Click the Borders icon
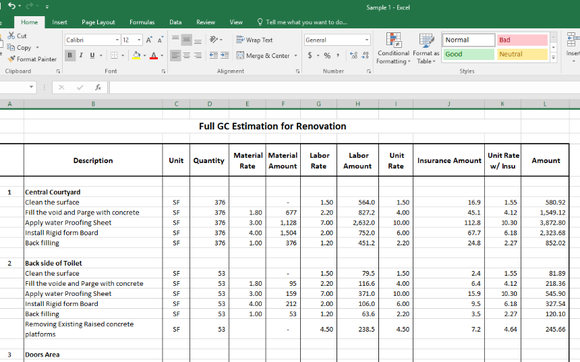This screenshot has height=362, width=580. (114, 55)
